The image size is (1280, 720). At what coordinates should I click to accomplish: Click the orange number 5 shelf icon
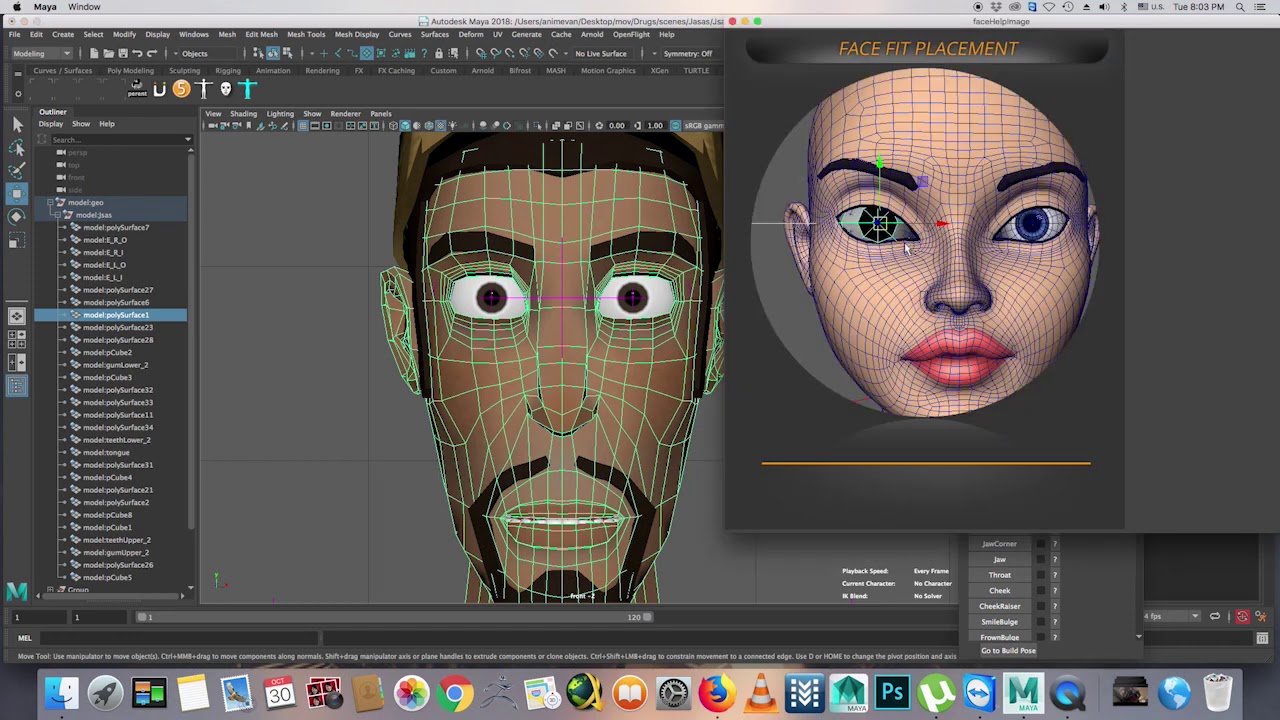click(x=181, y=90)
